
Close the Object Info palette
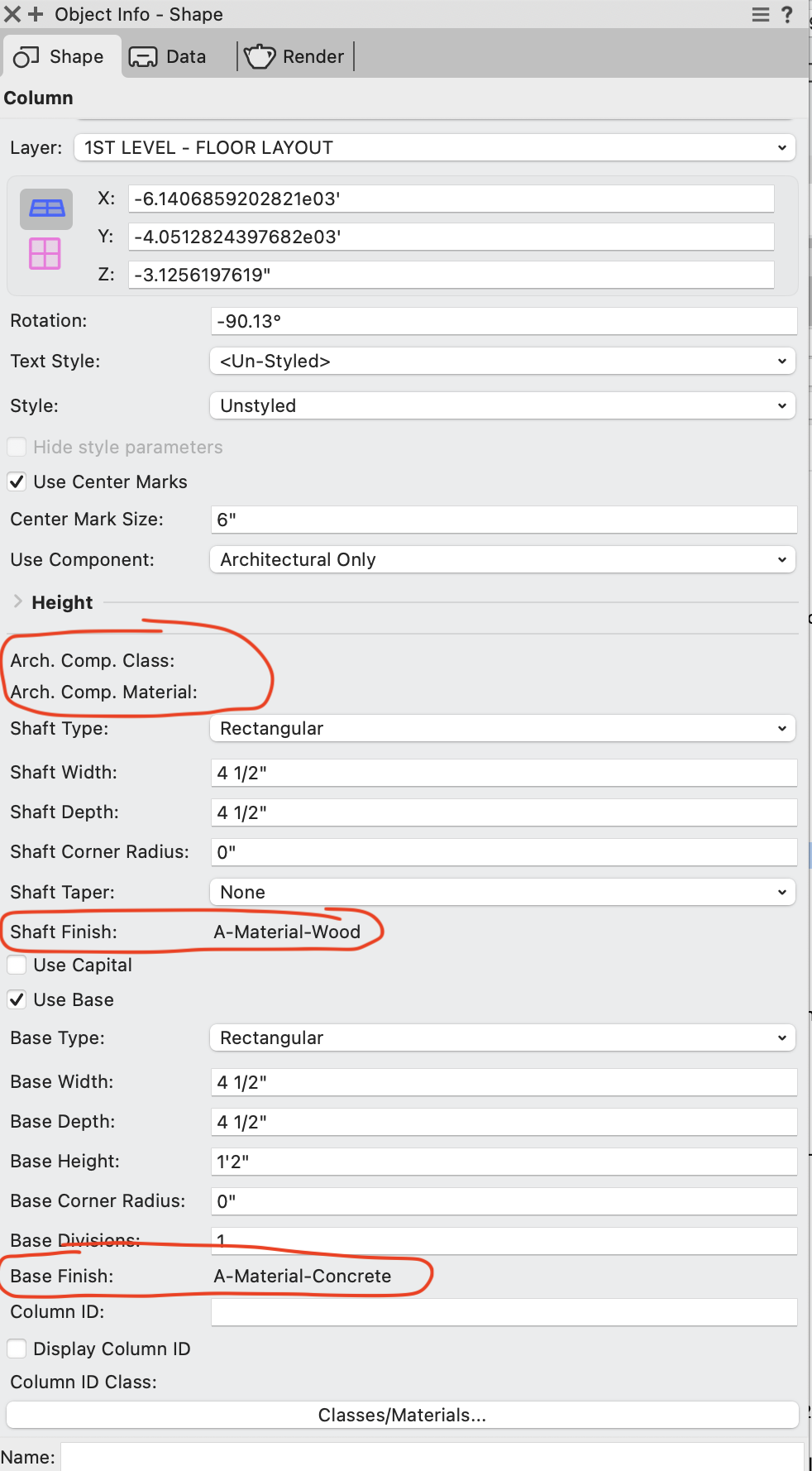(12, 15)
